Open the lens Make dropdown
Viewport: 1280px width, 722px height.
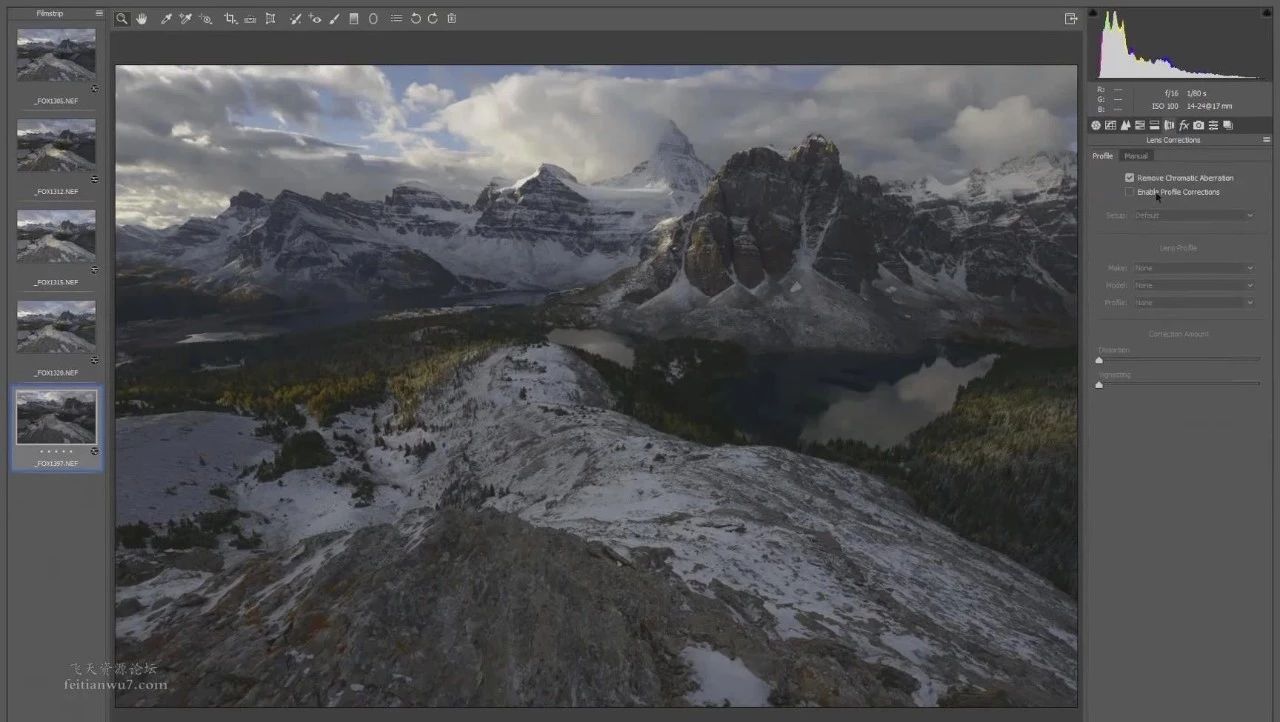click(x=1194, y=268)
